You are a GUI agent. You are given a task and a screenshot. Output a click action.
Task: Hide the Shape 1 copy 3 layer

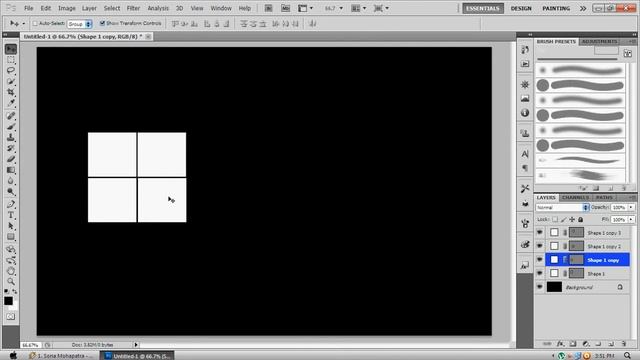540,232
